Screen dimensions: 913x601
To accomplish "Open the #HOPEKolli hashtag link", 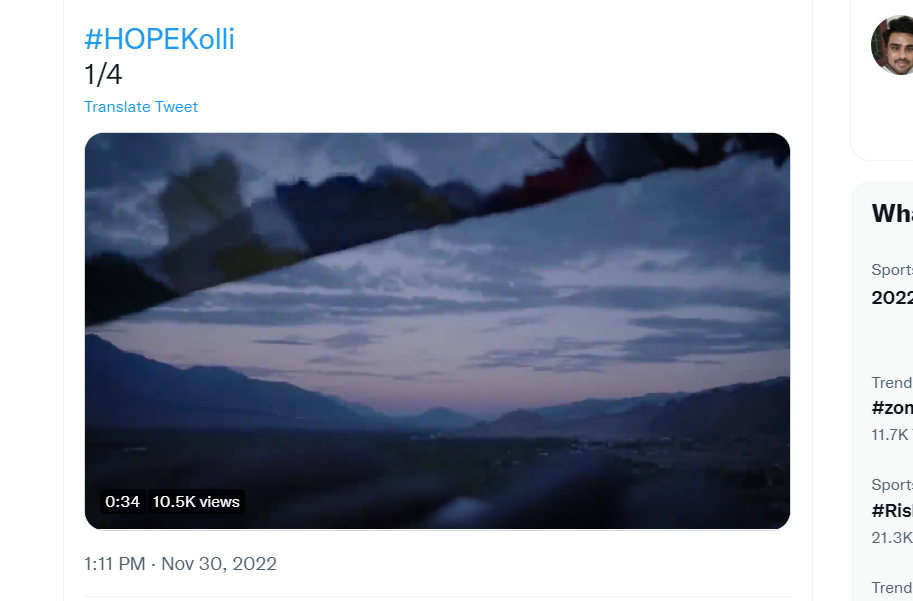I will pyautogui.click(x=159, y=39).
